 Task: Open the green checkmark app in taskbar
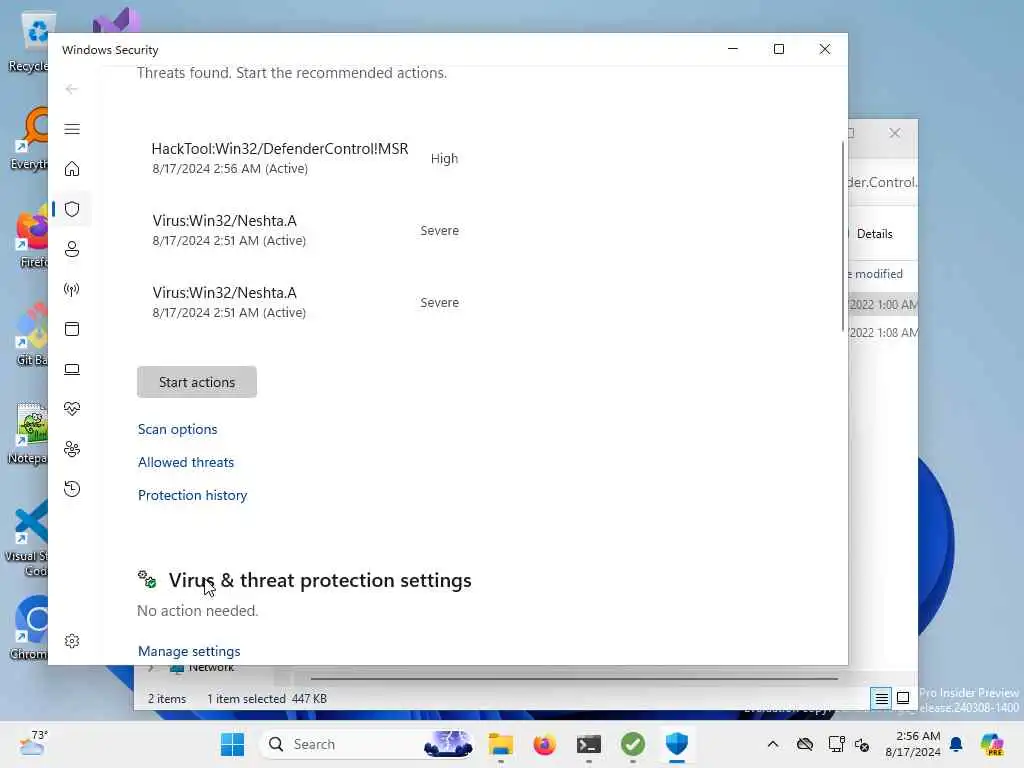(633, 744)
